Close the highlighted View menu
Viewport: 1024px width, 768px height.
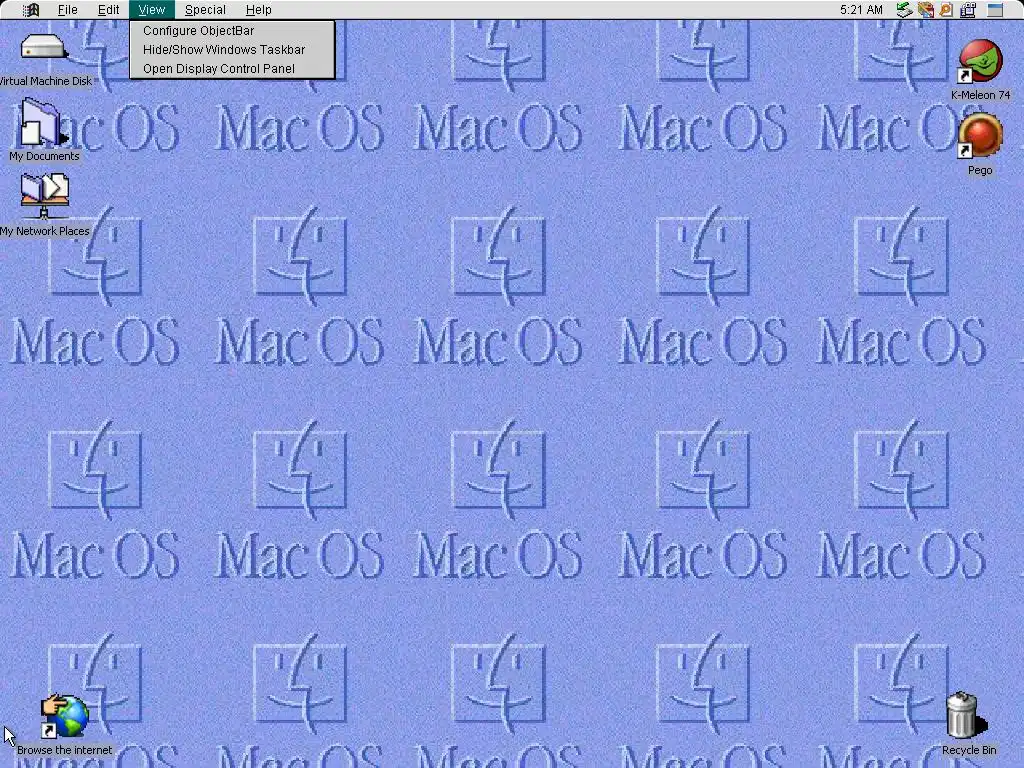(x=152, y=10)
